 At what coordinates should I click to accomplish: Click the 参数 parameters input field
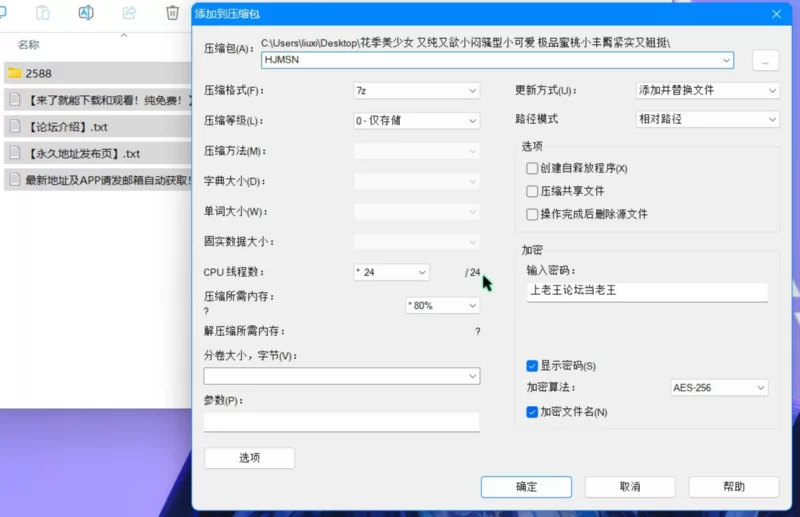pyautogui.click(x=341, y=422)
